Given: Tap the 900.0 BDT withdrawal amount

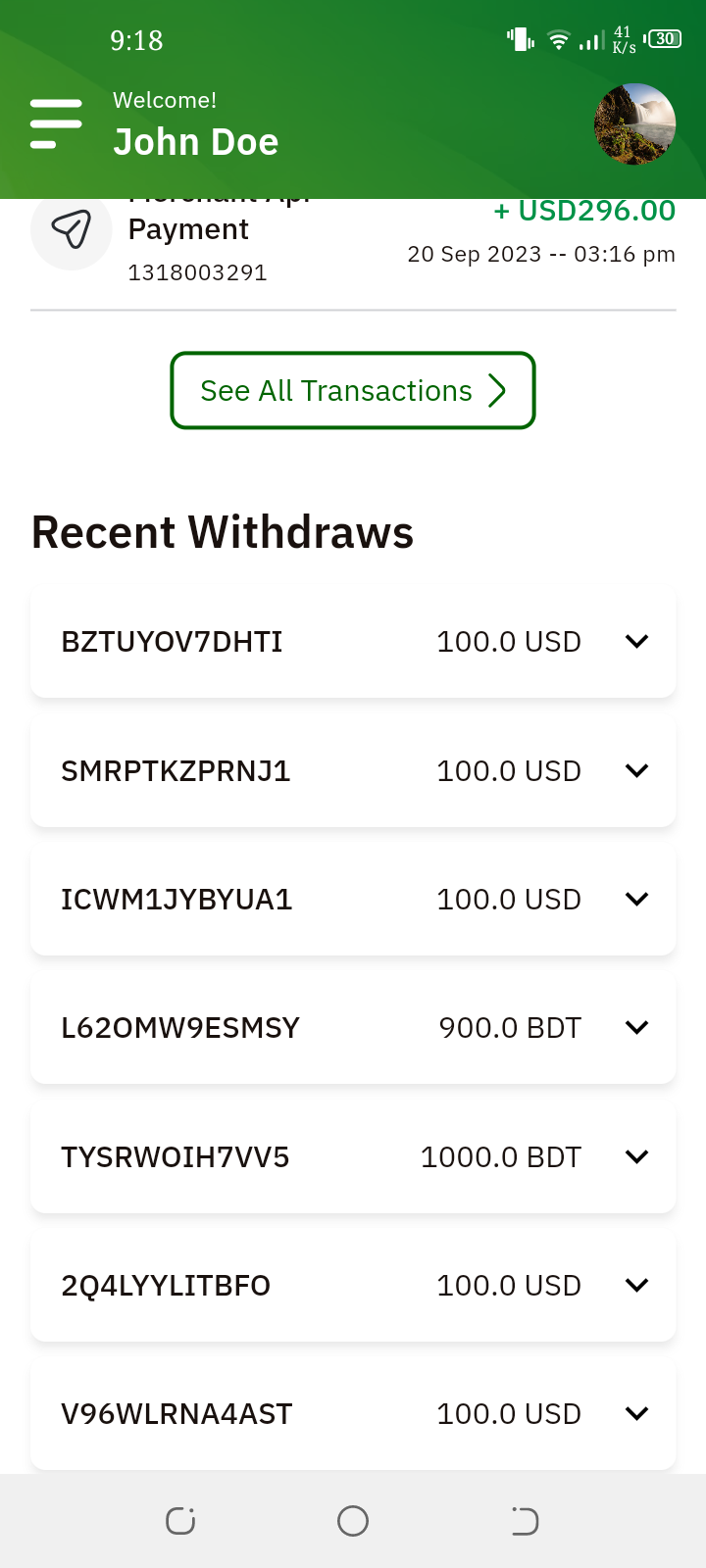Looking at the screenshot, I should pyautogui.click(x=510, y=1028).
